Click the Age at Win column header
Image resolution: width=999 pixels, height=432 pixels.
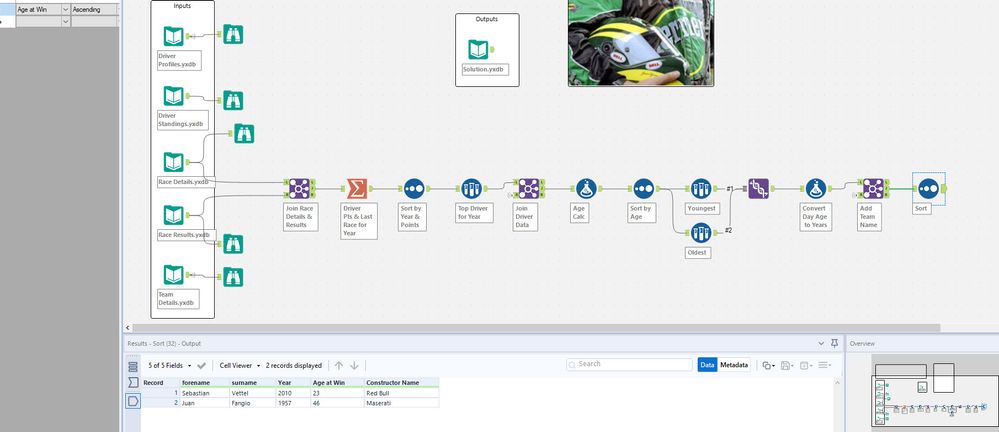click(x=338, y=382)
